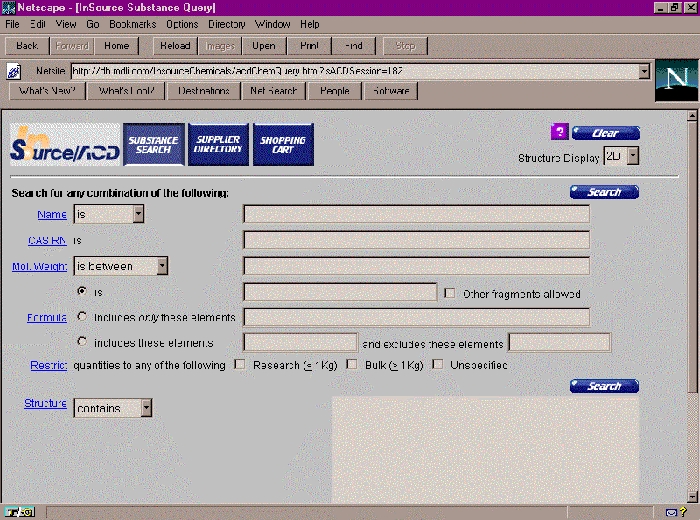Click the Net Search directory button
Screen dimensions: 700x520
273,91
